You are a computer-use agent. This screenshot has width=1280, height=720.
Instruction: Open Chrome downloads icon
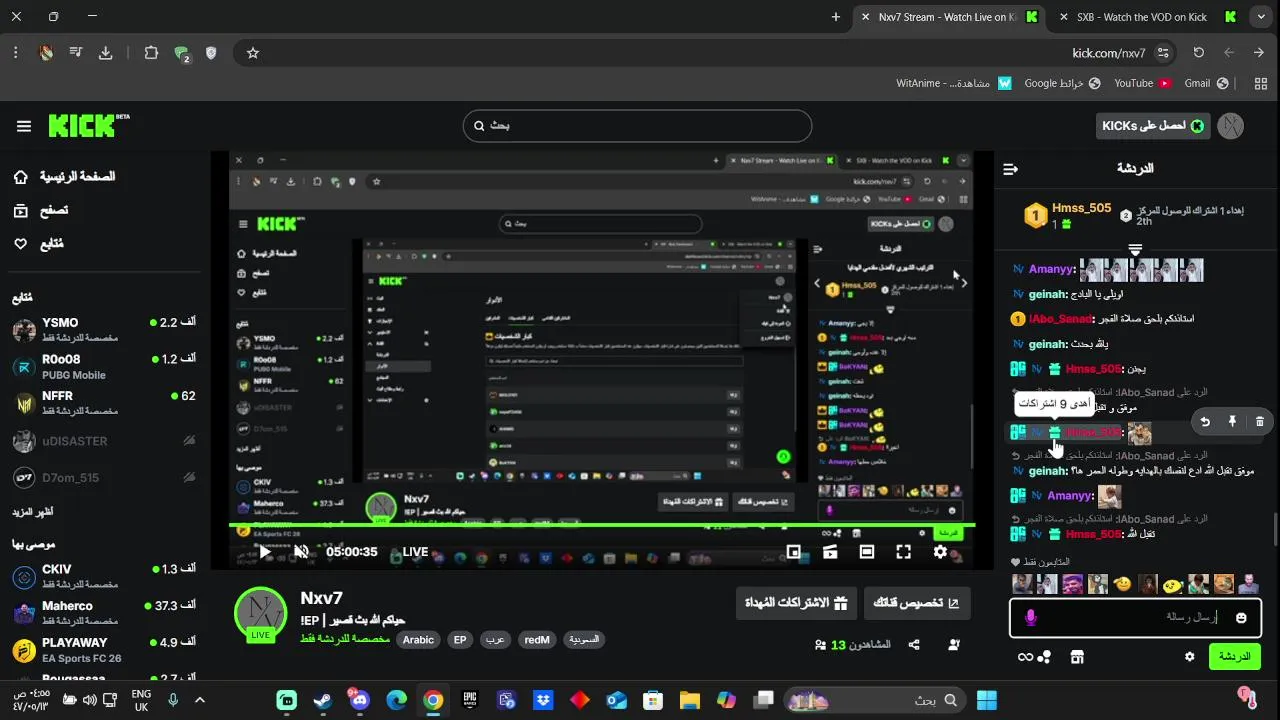tap(105, 53)
